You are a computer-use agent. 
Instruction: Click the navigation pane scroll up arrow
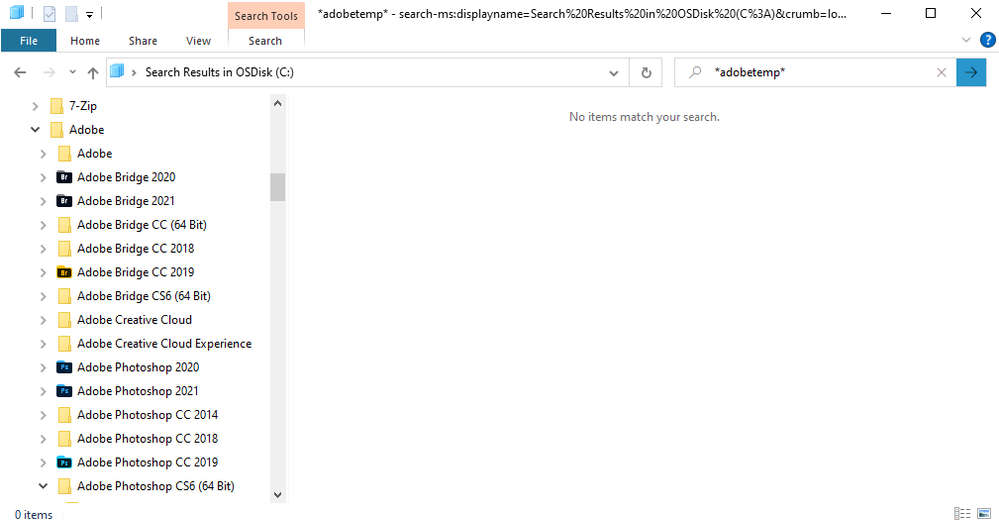[x=277, y=103]
